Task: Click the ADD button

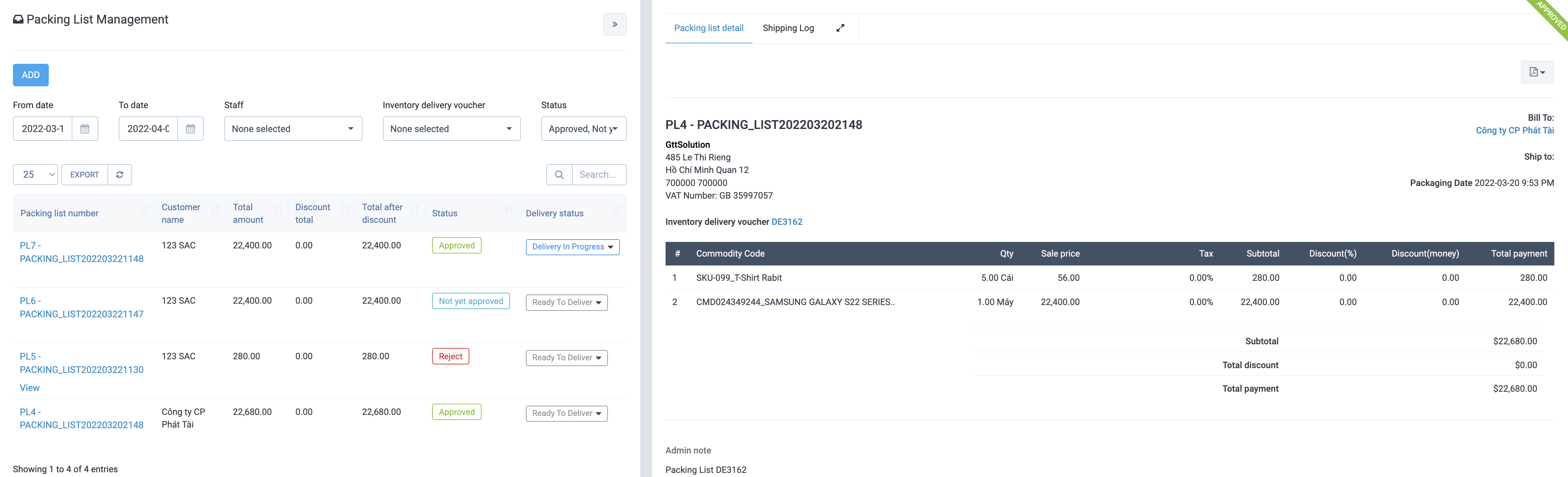Action: [x=30, y=75]
